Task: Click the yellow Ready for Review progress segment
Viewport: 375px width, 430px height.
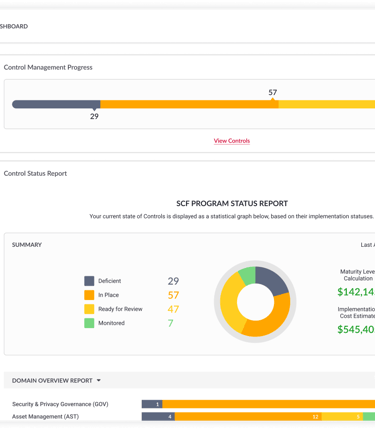Action: (327, 104)
